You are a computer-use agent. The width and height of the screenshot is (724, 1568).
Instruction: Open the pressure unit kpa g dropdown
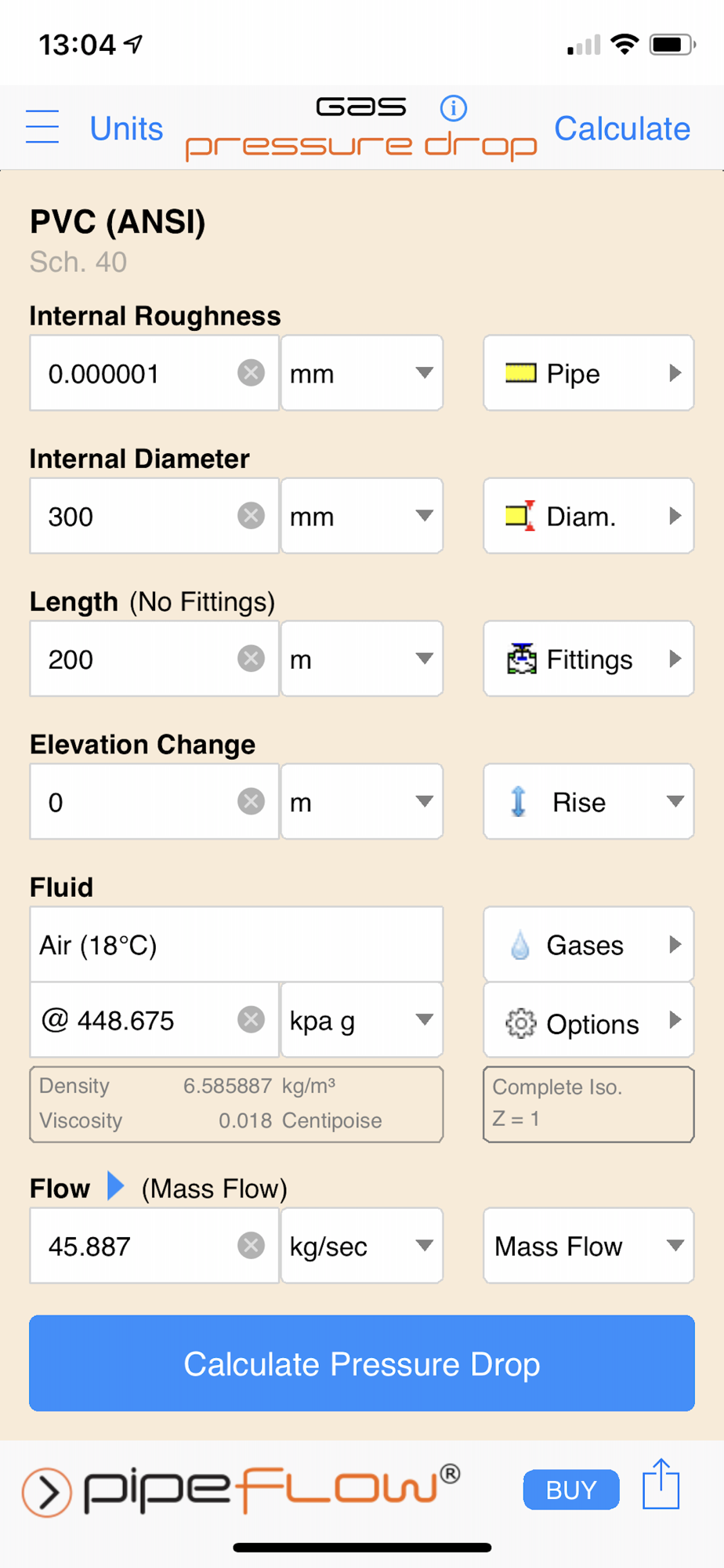click(362, 1020)
